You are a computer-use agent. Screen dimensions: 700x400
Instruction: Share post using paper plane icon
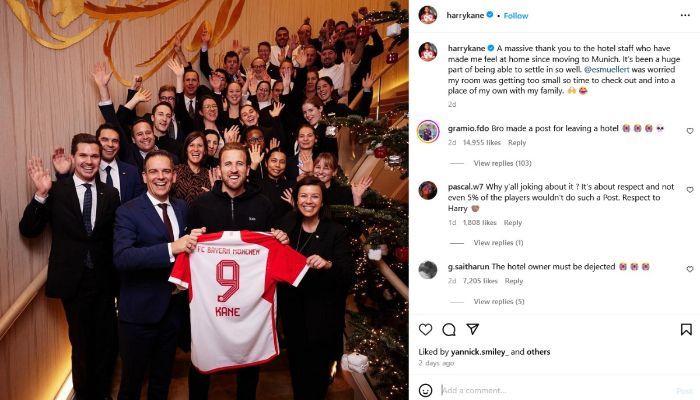[472, 329]
